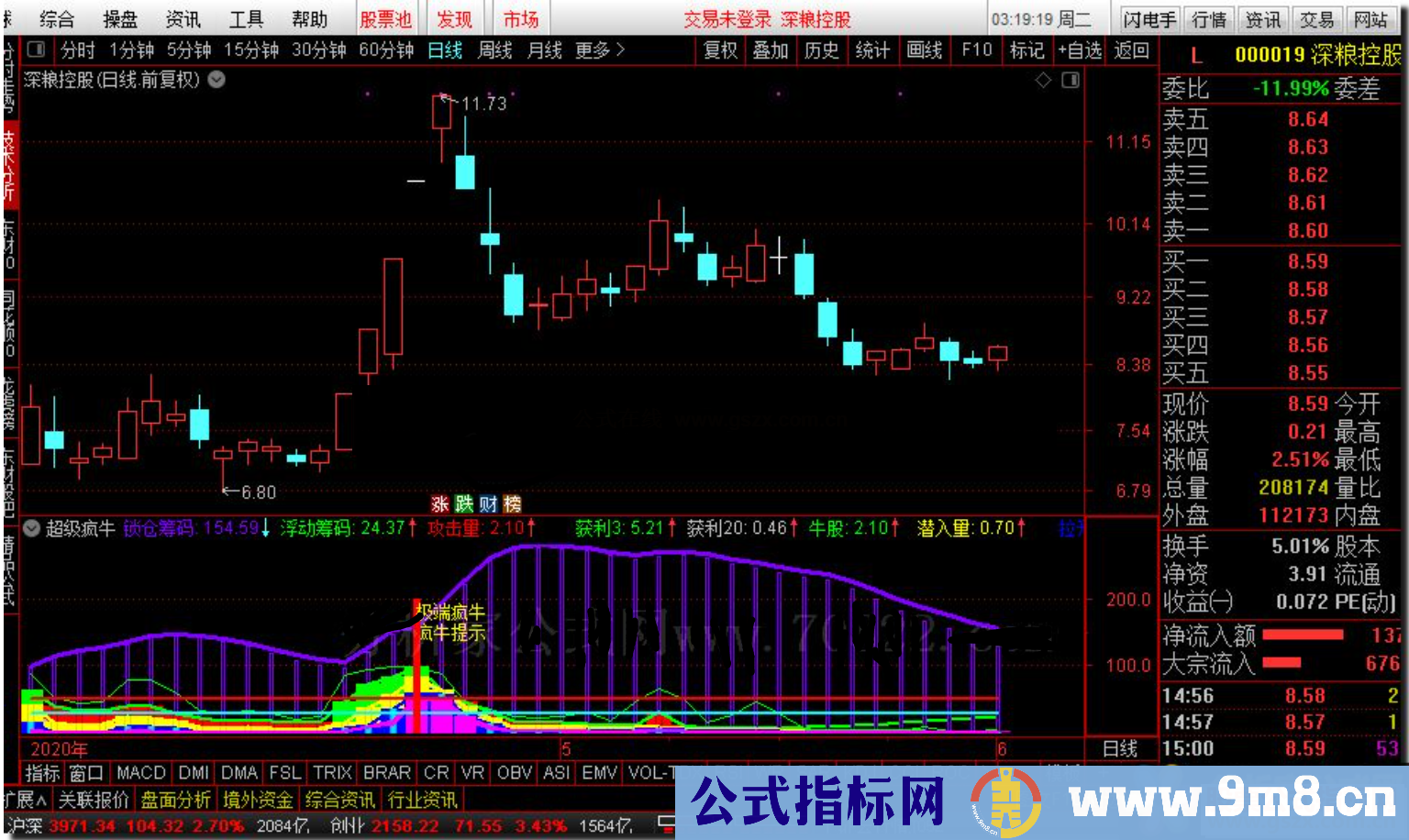The height and width of the screenshot is (840, 1409).
Task: Add stock to watchlist with +自选
Action: pyautogui.click(x=1079, y=52)
